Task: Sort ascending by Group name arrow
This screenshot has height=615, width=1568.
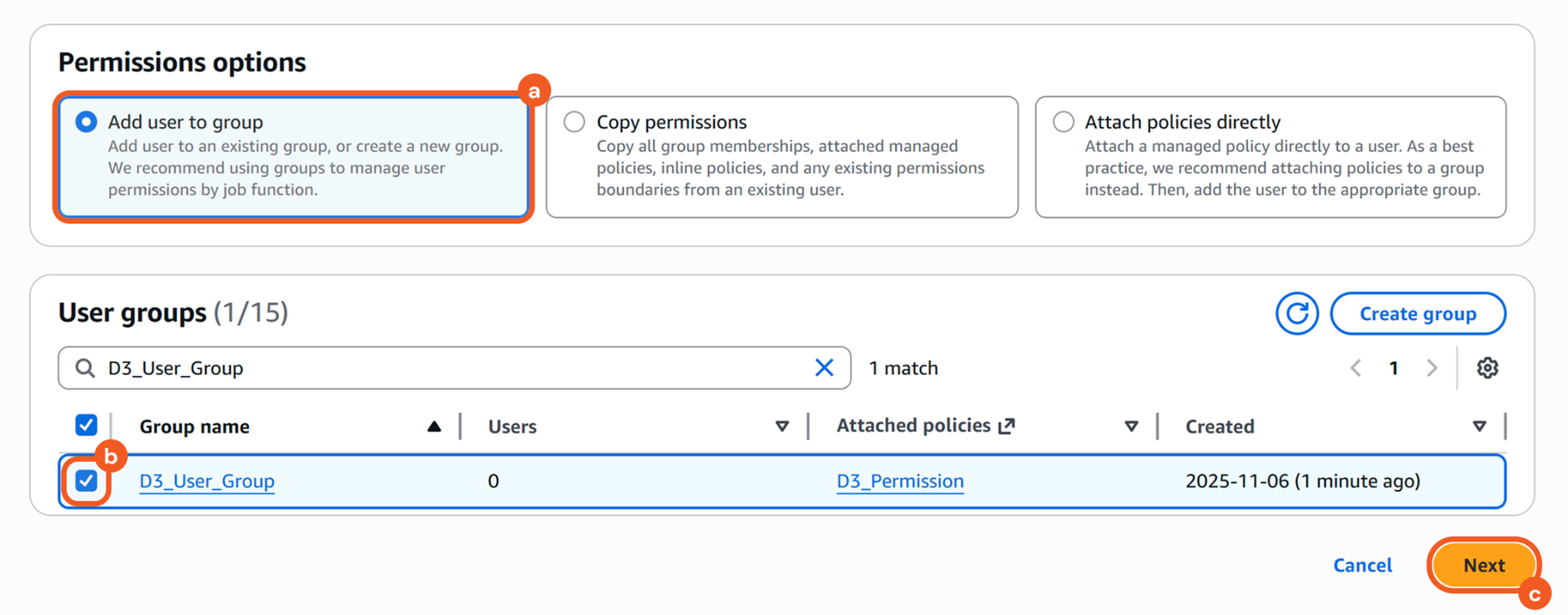Action: pyautogui.click(x=434, y=427)
